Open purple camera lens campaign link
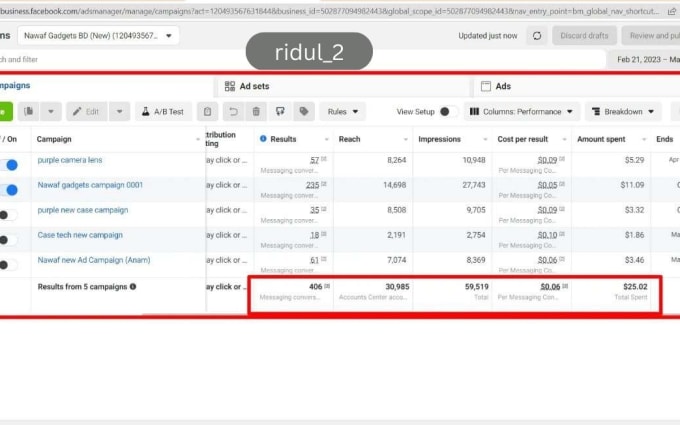The height and width of the screenshot is (425, 680). tap(70, 160)
